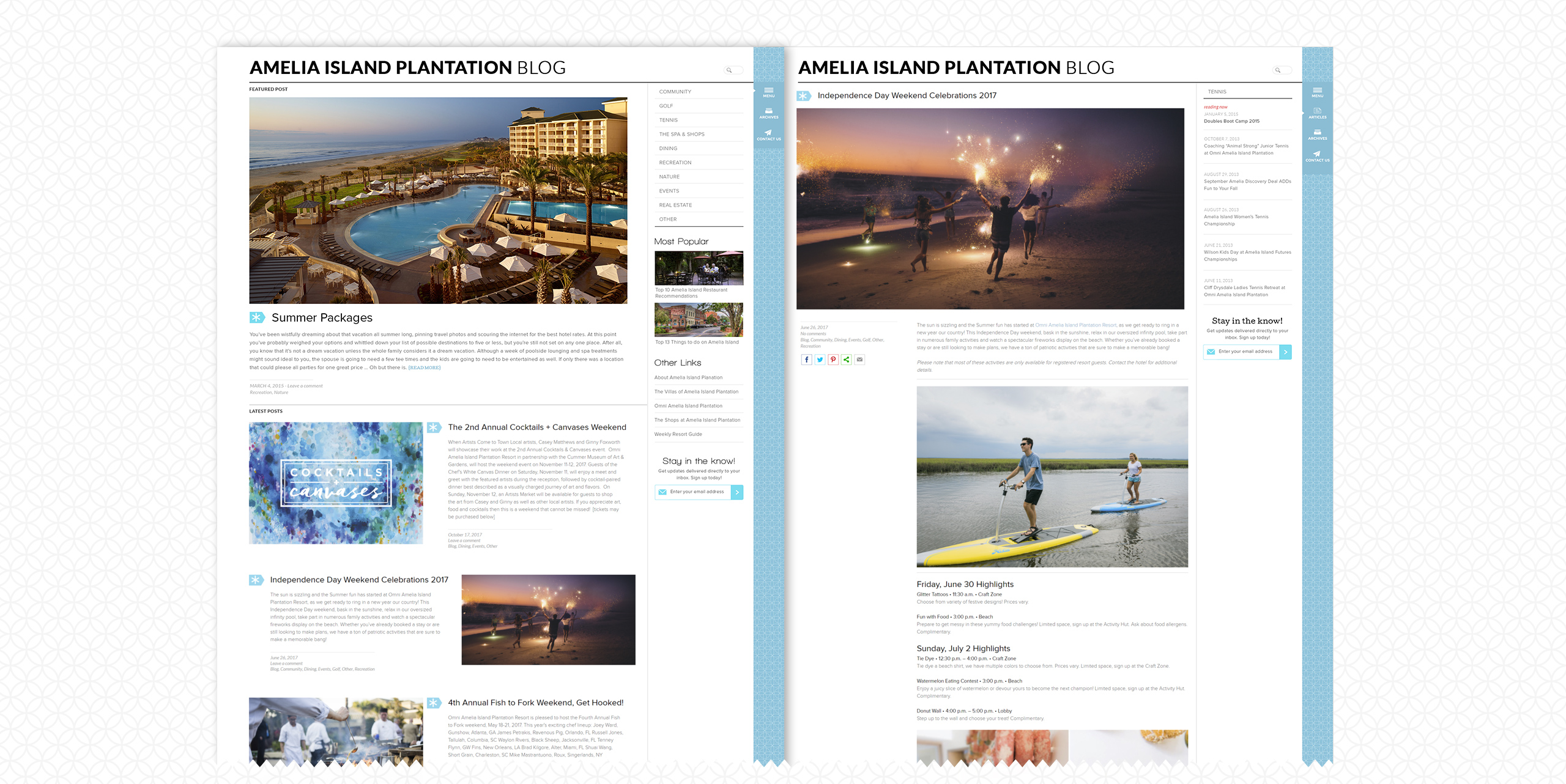The height and width of the screenshot is (784, 1566).
Task: Click Omni Amelia Island Plantation Resort inline link
Action: click(1075, 325)
